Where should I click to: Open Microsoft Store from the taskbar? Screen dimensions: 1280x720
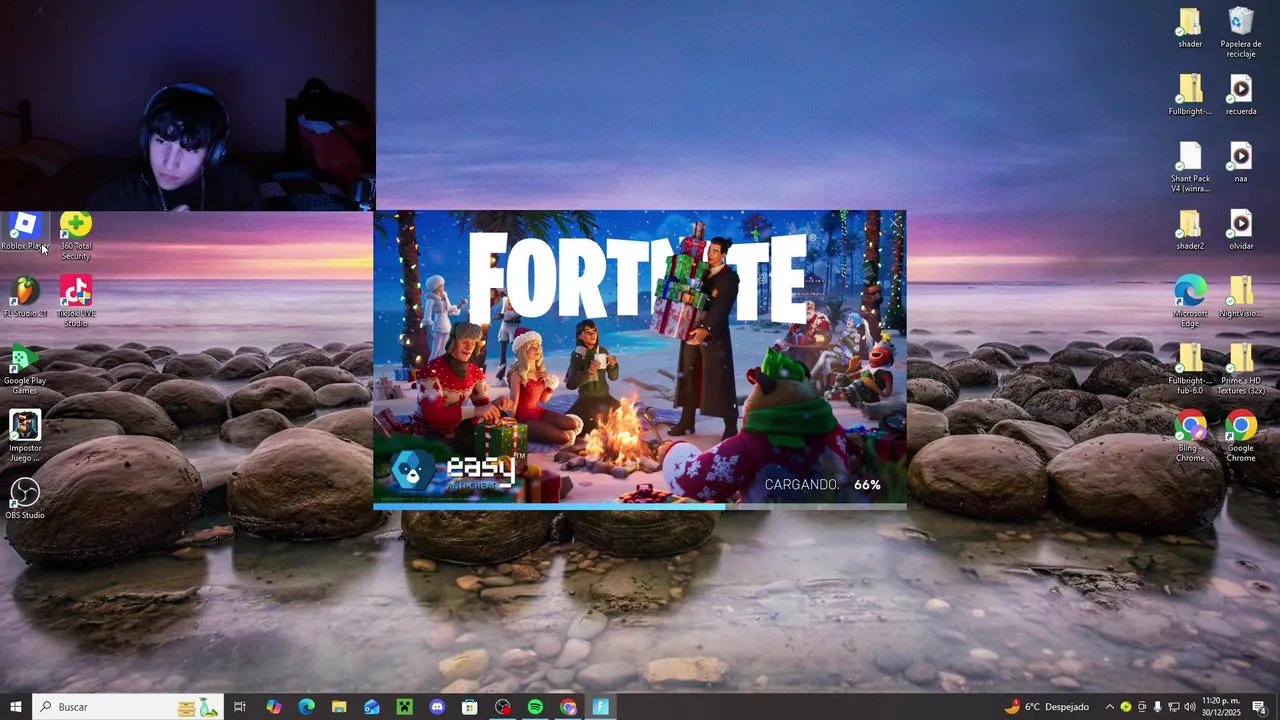[470, 707]
